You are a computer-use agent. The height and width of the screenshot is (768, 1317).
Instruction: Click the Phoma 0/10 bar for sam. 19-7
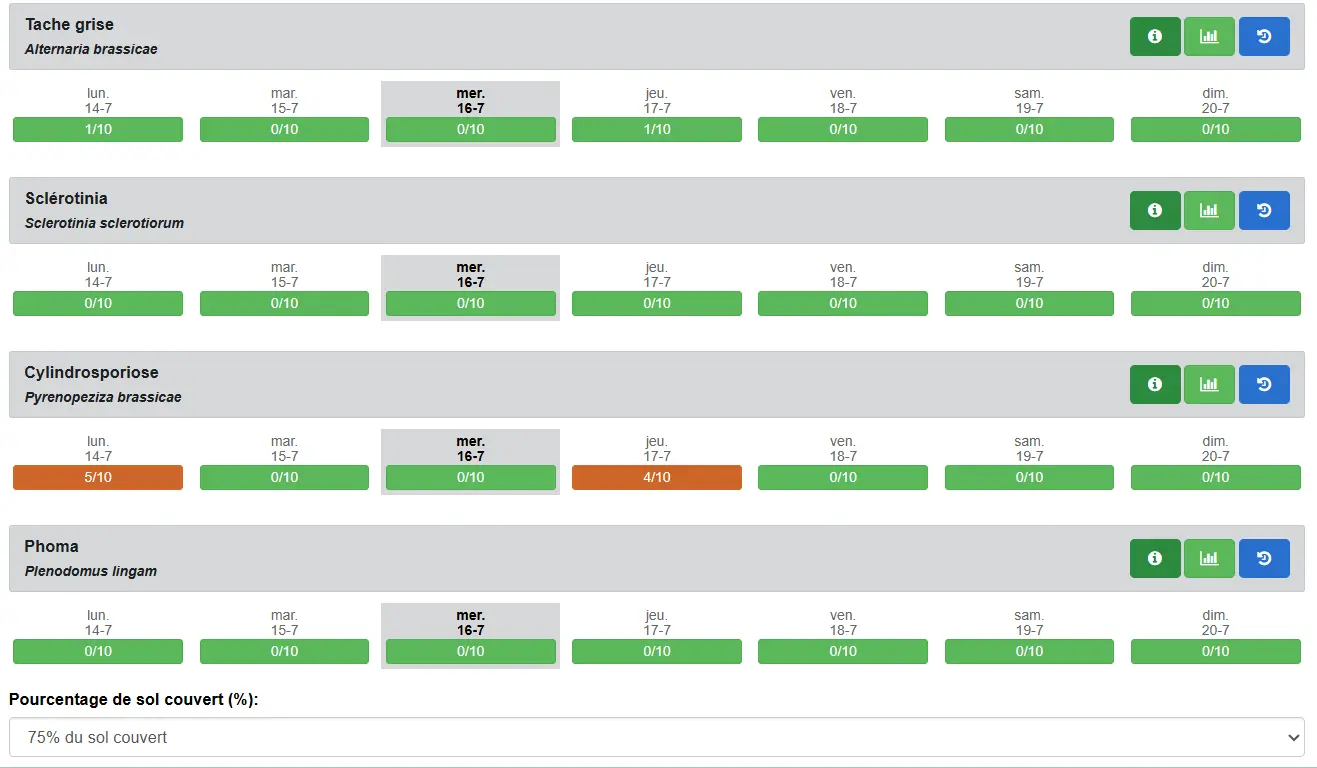tap(1029, 652)
